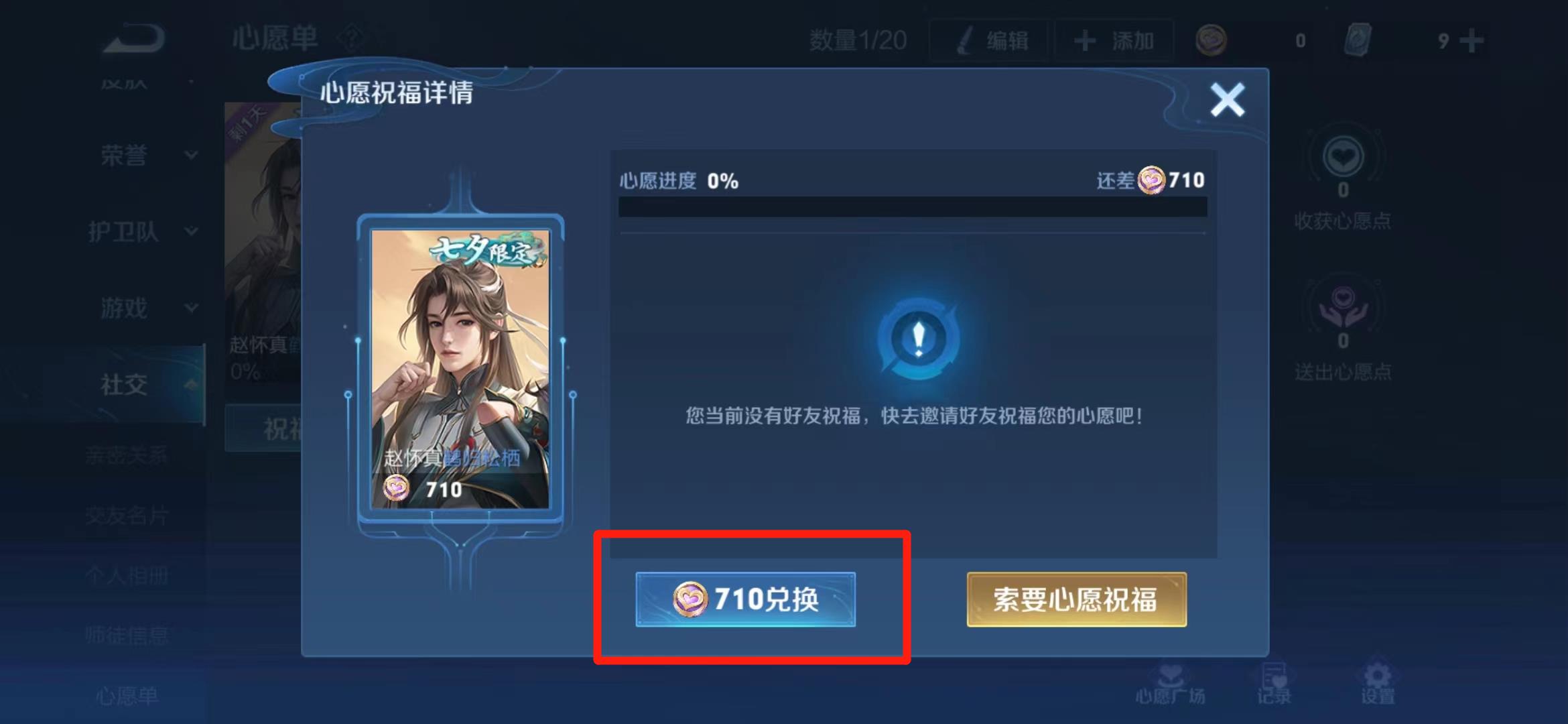Click the exclamation info icon
This screenshot has height=724, width=1568.
pos(919,339)
